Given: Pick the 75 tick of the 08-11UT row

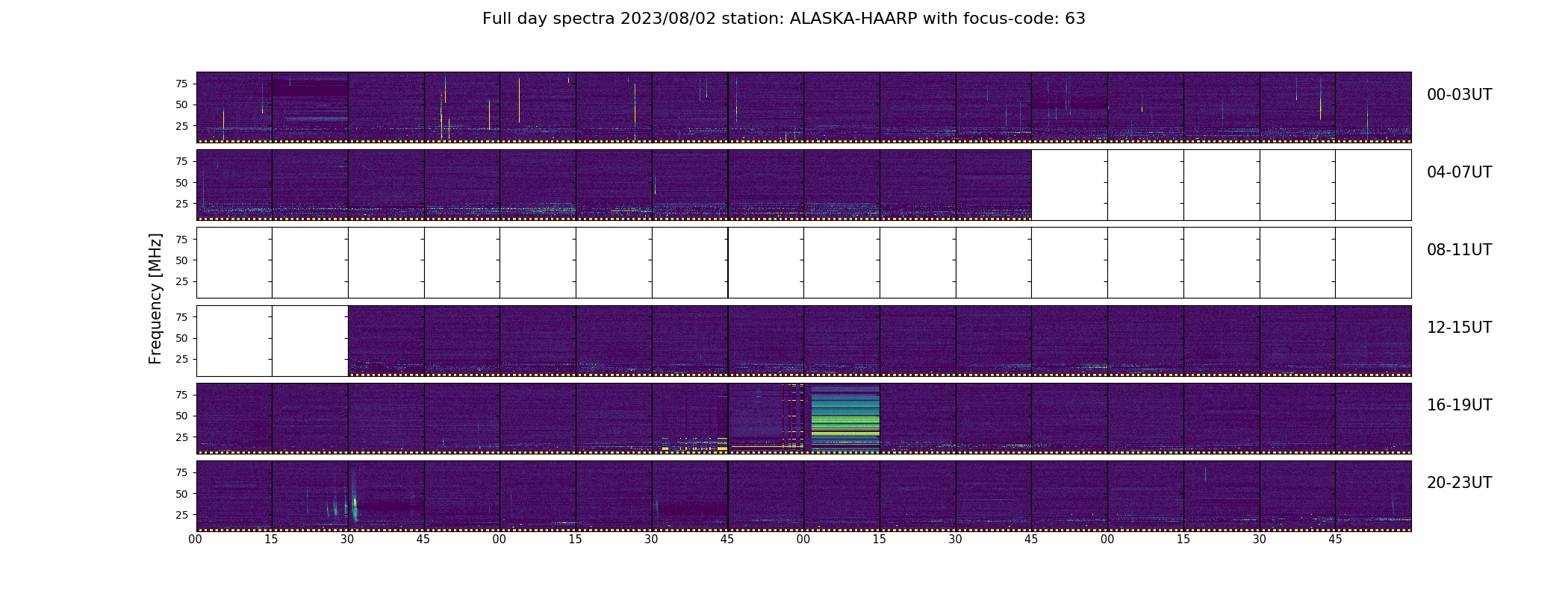Looking at the screenshot, I should click(x=181, y=239).
